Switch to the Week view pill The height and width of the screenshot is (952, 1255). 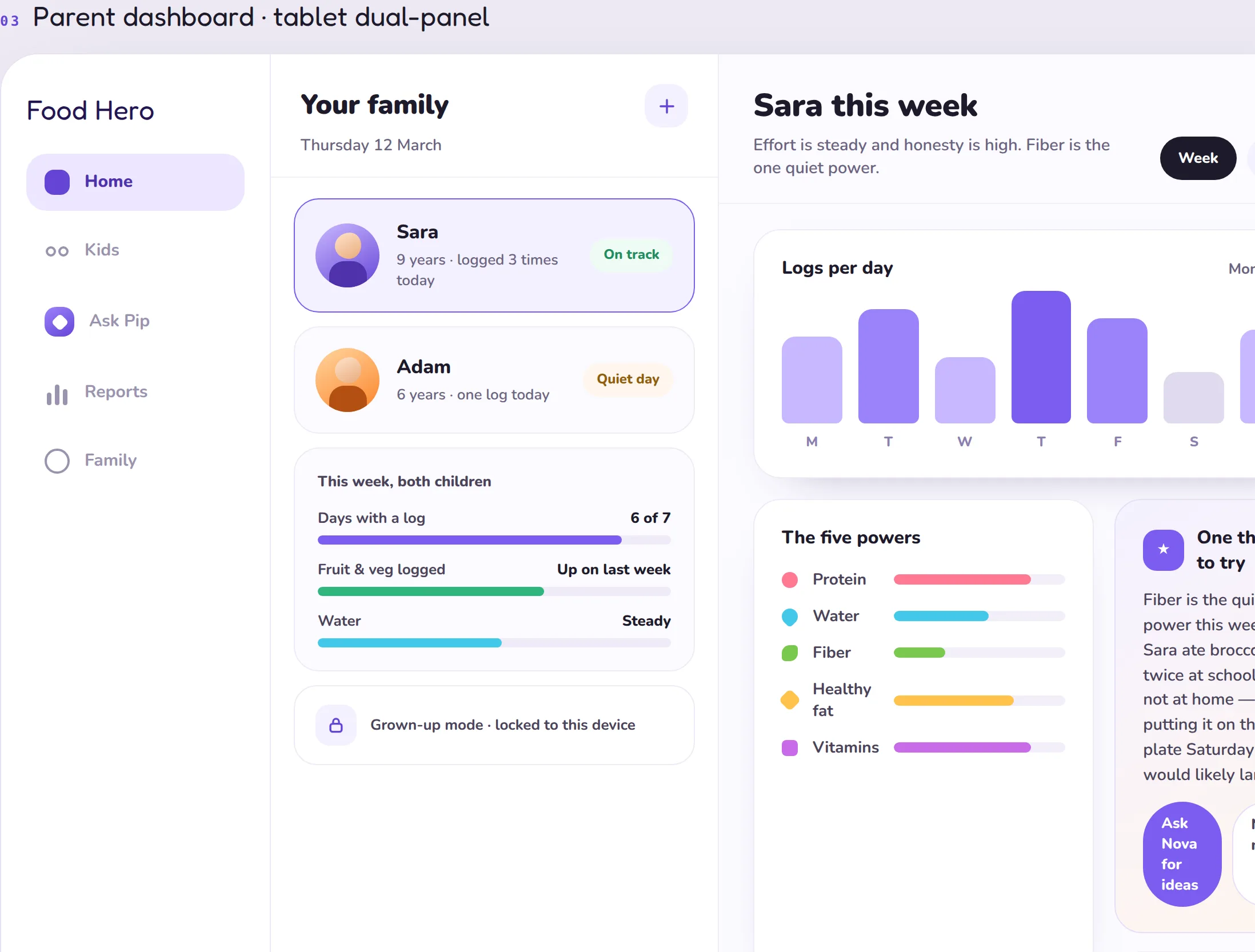tap(1198, 158)
